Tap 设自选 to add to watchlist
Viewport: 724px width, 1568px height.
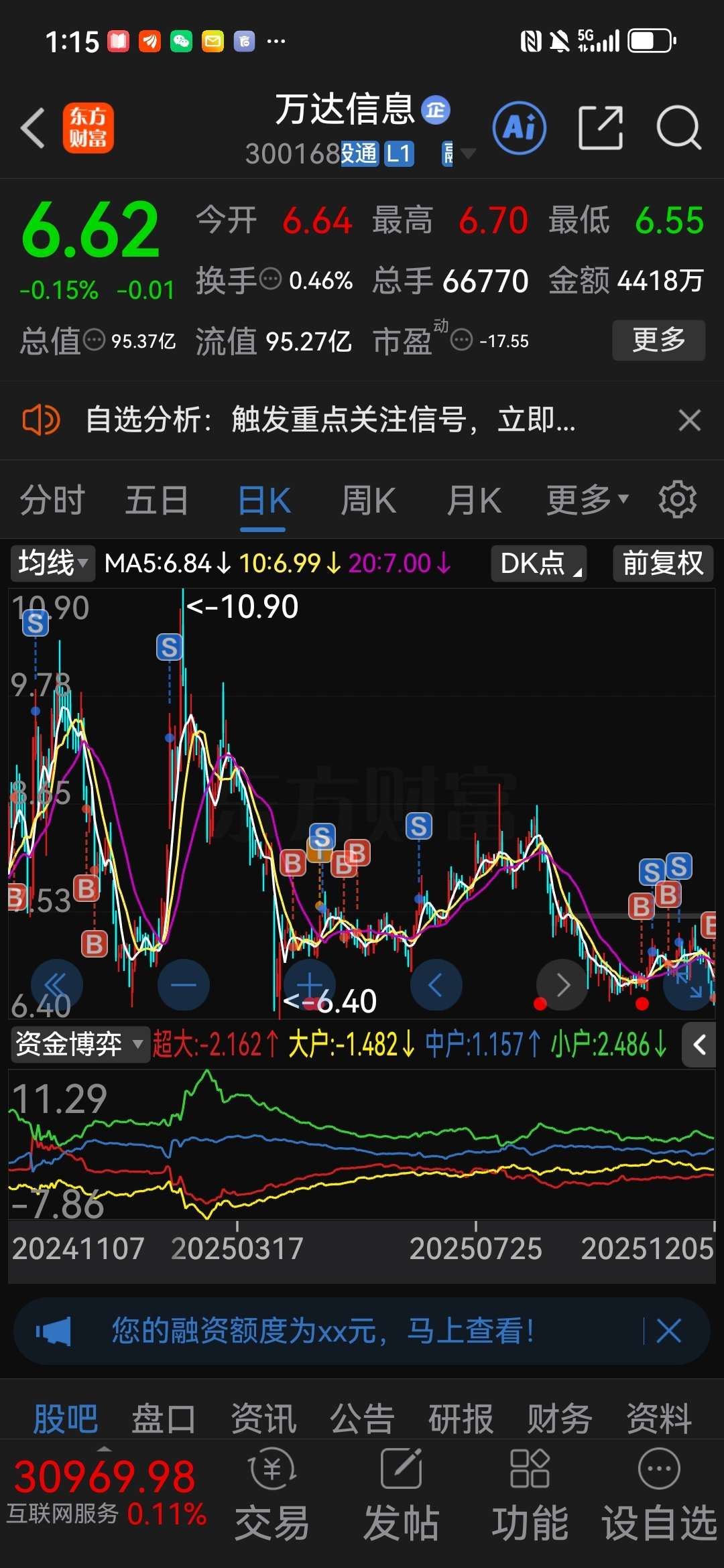[659, 1496]
